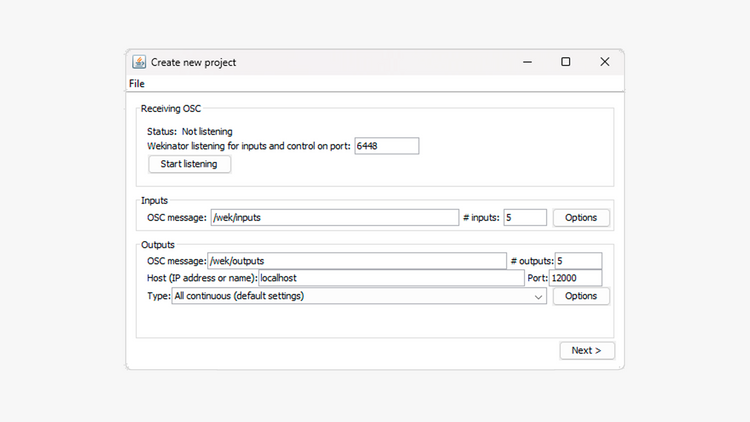Click the Create new project title text
Screen dimensions: 750x422
tap(193, 62)
